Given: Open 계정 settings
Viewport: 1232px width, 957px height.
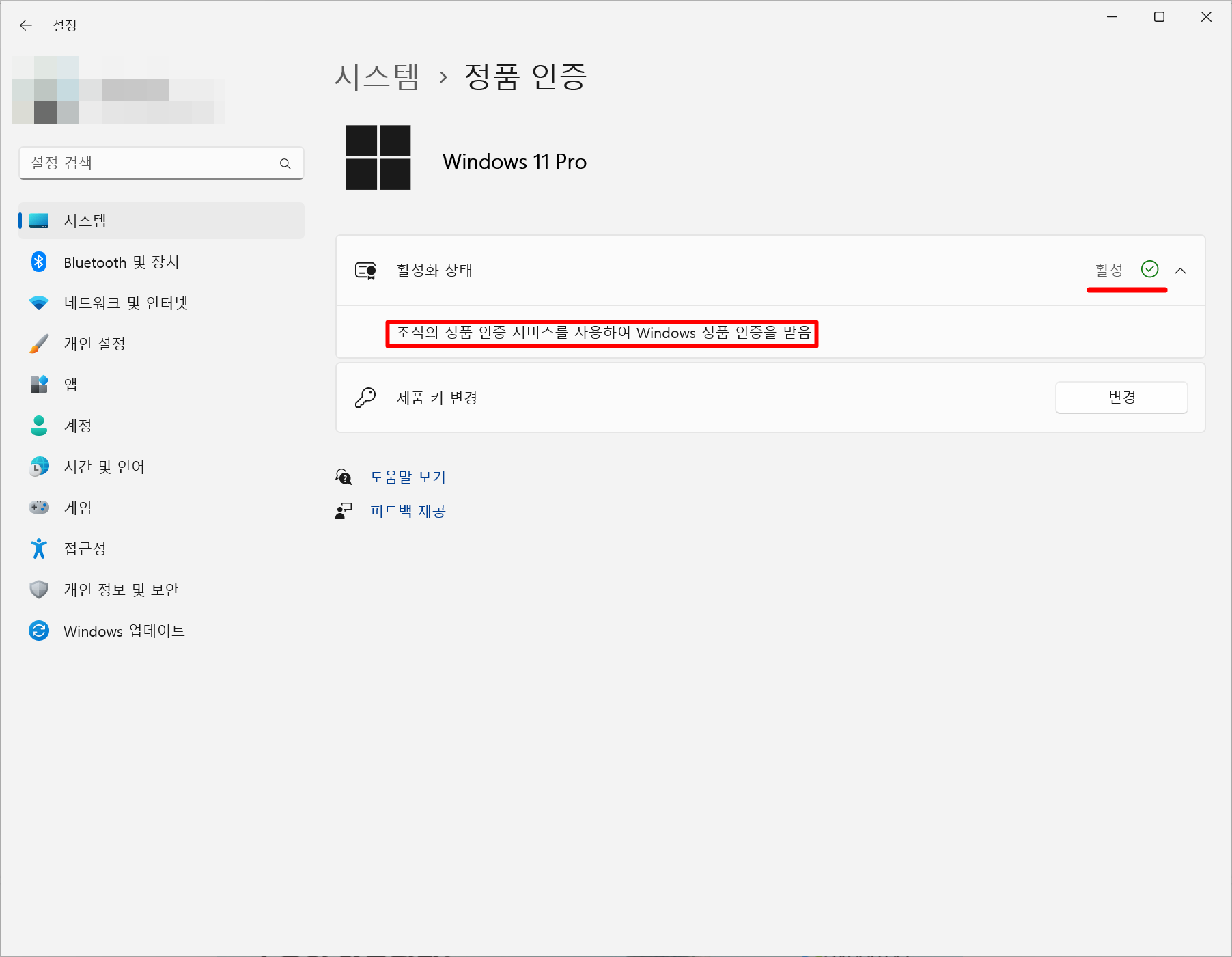Looking at the screenshot, I should point(161,426).
